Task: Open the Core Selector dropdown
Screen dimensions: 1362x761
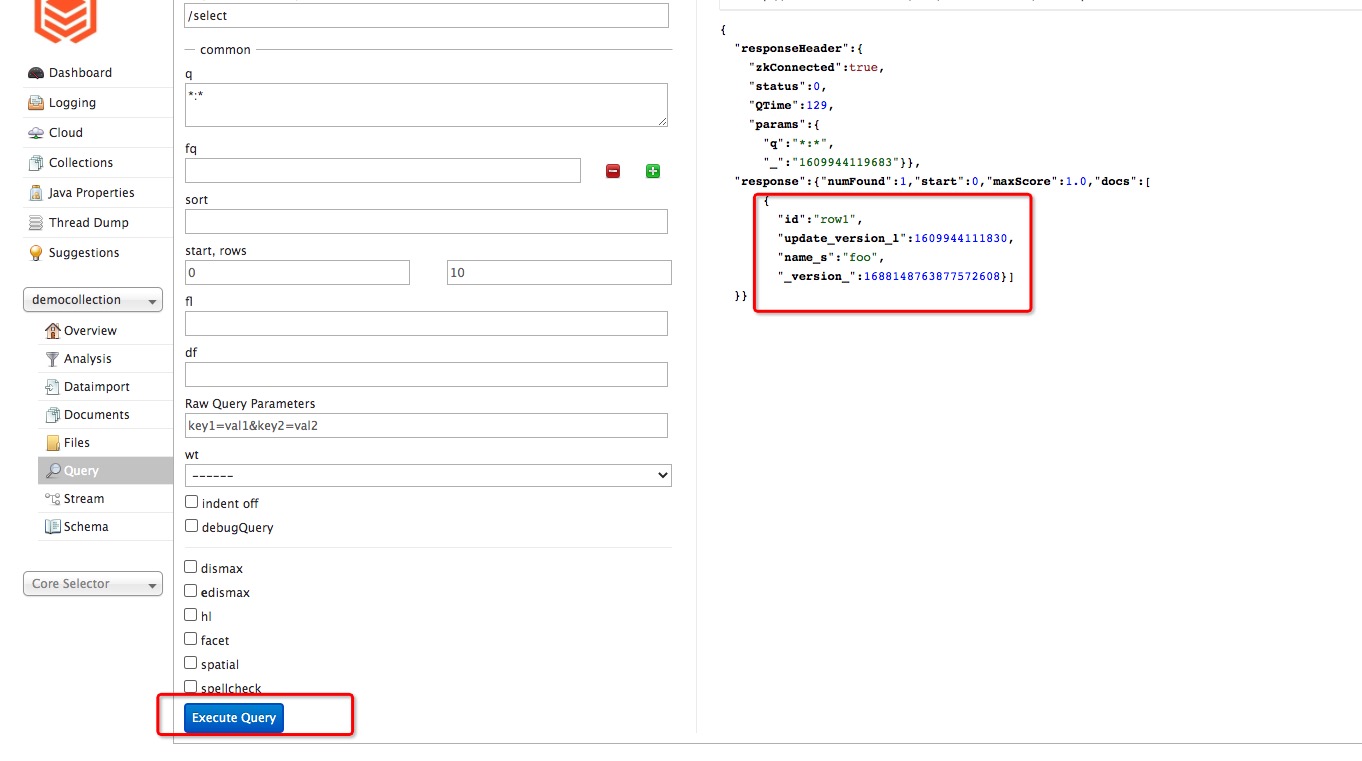Action: [x=92, y=583]
